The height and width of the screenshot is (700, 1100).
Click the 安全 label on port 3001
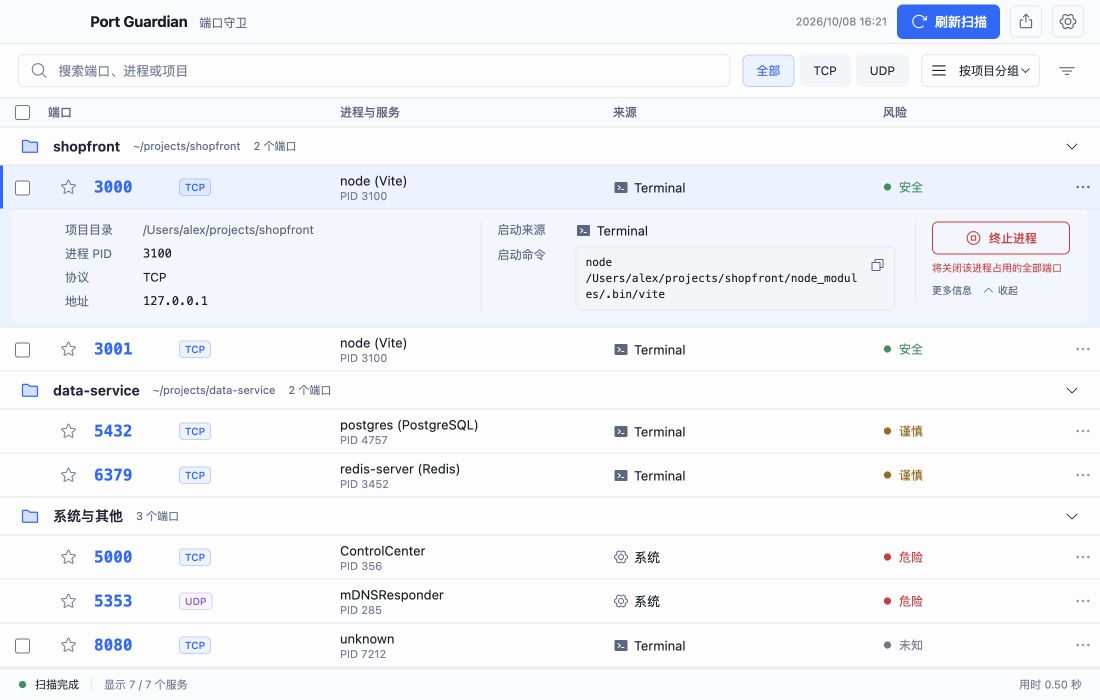click(x=911, y=349)
